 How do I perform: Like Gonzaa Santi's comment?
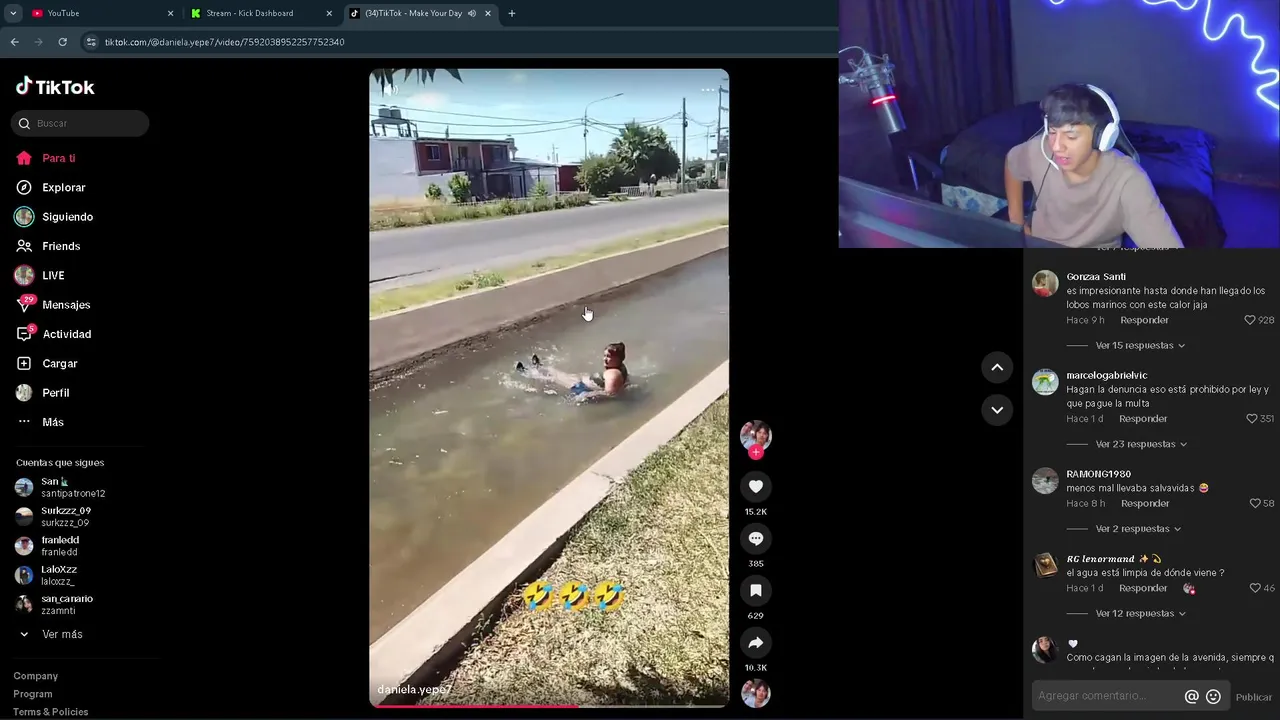click(1249, 320)
